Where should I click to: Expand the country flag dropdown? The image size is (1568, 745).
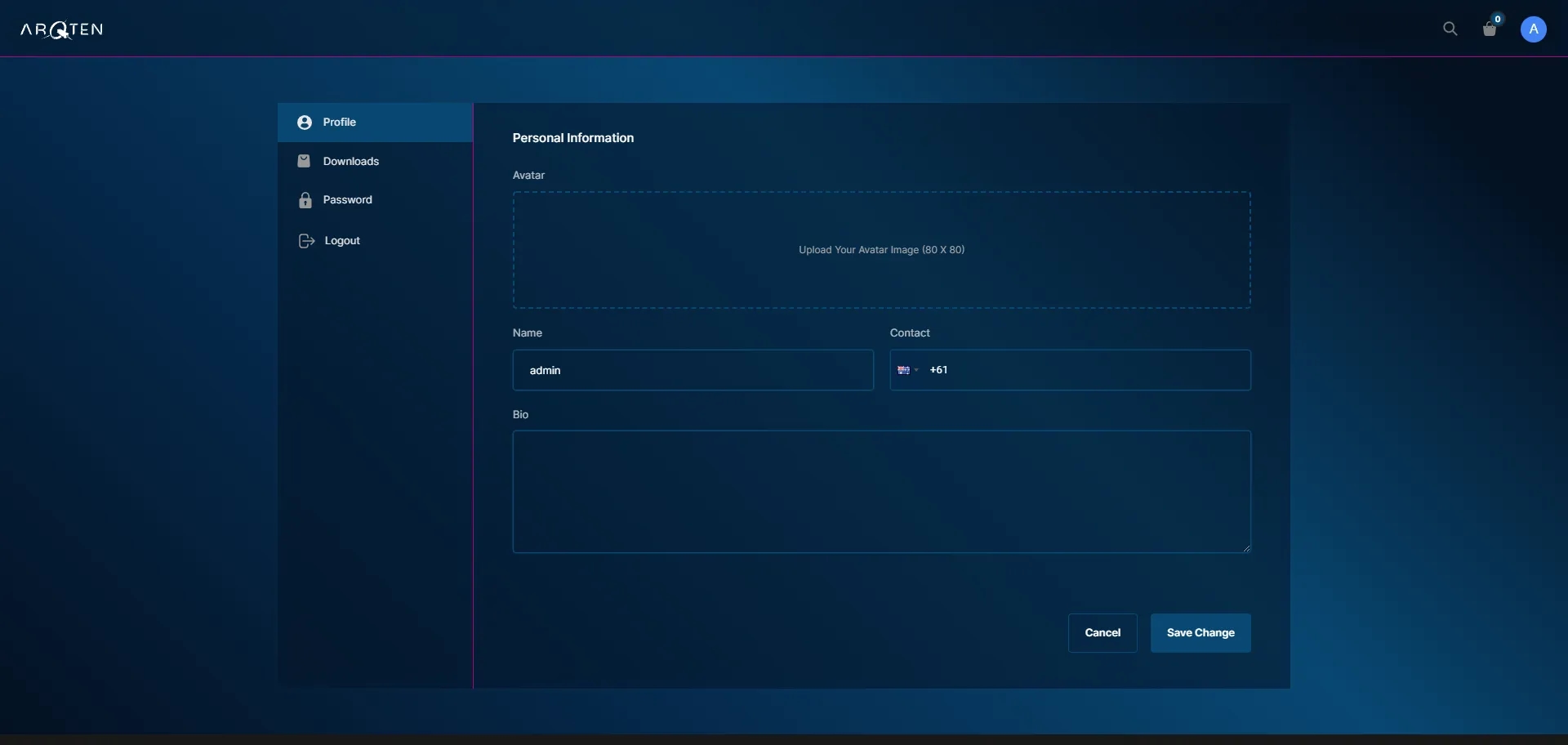pos(907,370)
